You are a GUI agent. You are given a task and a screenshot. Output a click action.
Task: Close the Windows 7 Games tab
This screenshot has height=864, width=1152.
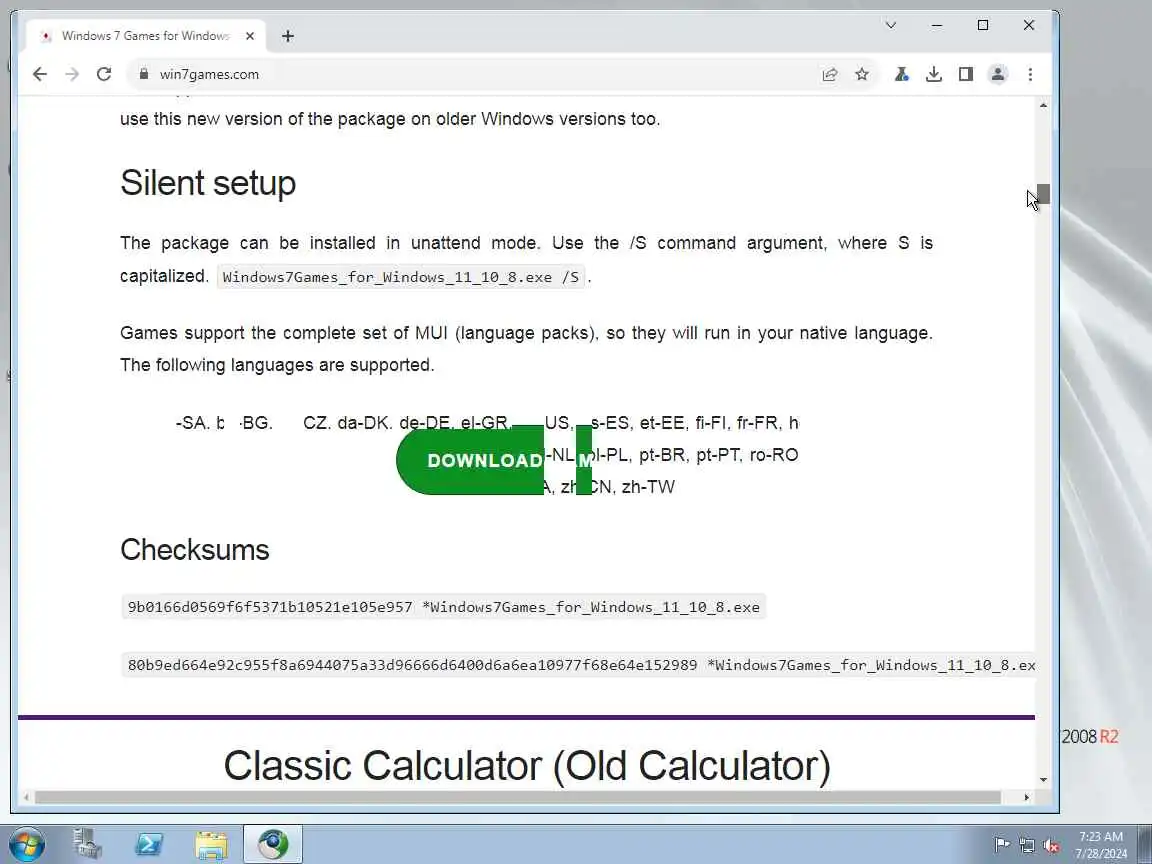tap(250, 36)
